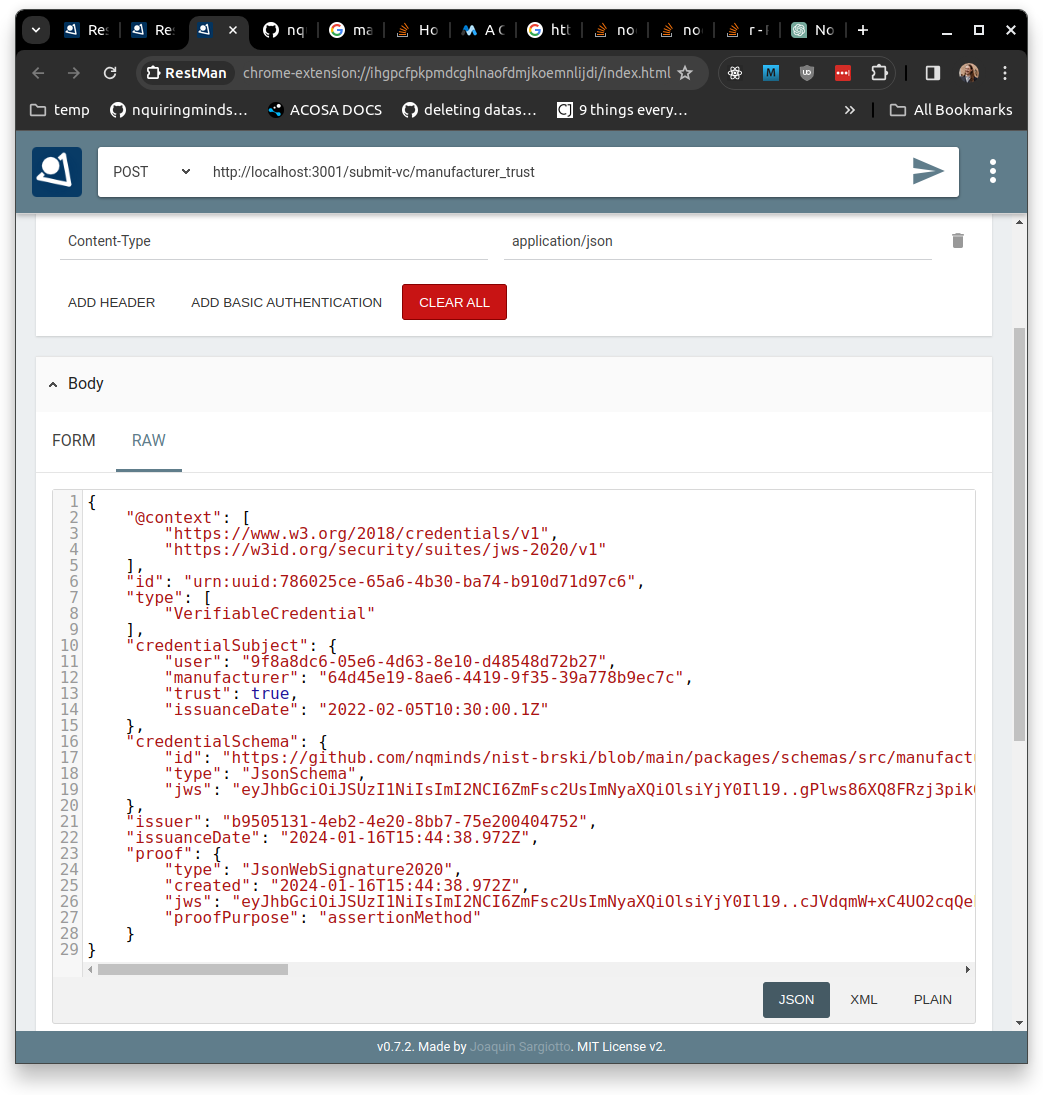Bookmark this page with the star icon
This screenshot has height=1095, width=1043.
pyautogui.click(x=685, y=73)
